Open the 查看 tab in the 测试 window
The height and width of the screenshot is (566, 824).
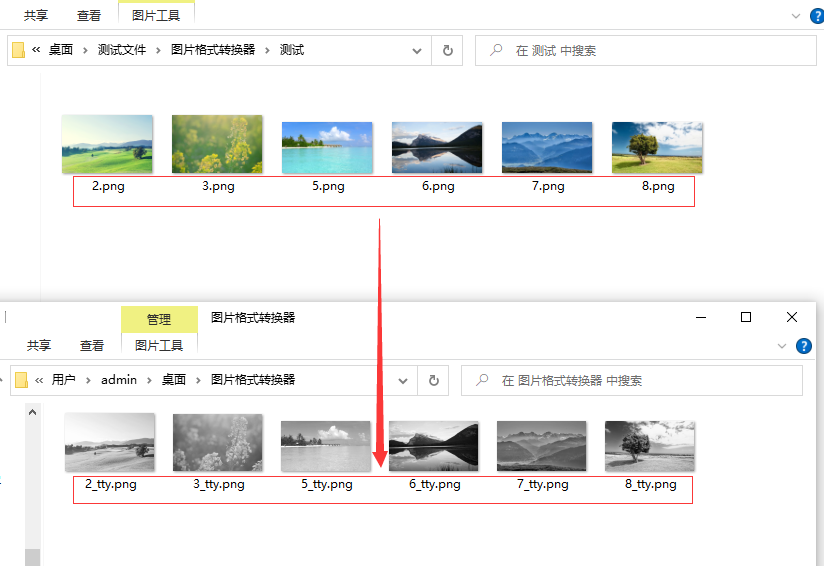pyautogui.click(x=89, y=16)
